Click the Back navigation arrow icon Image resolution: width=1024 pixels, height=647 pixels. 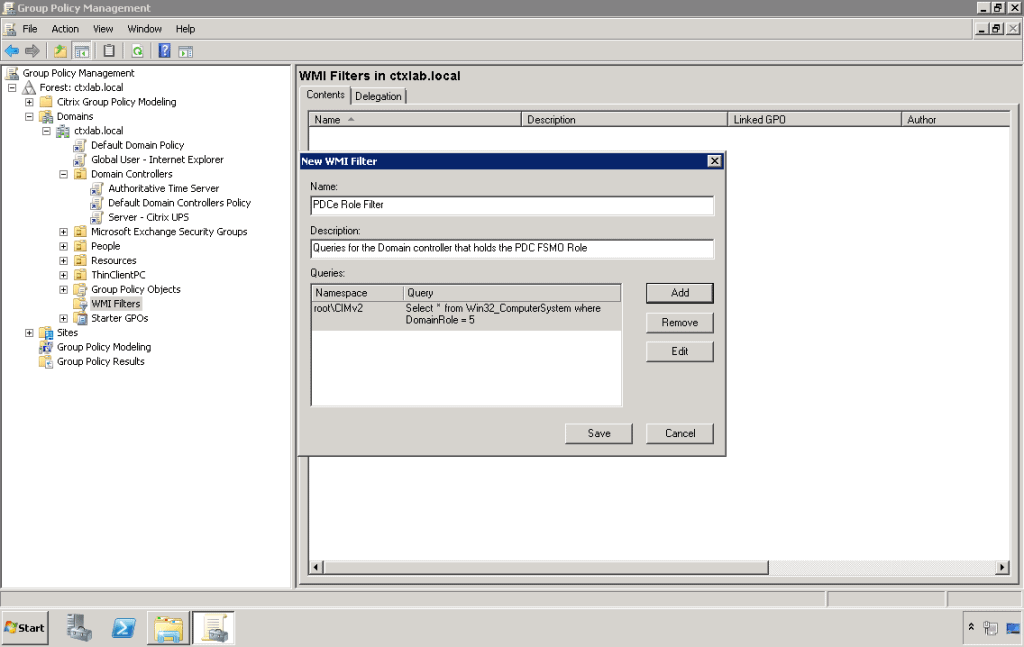(12, 50)
